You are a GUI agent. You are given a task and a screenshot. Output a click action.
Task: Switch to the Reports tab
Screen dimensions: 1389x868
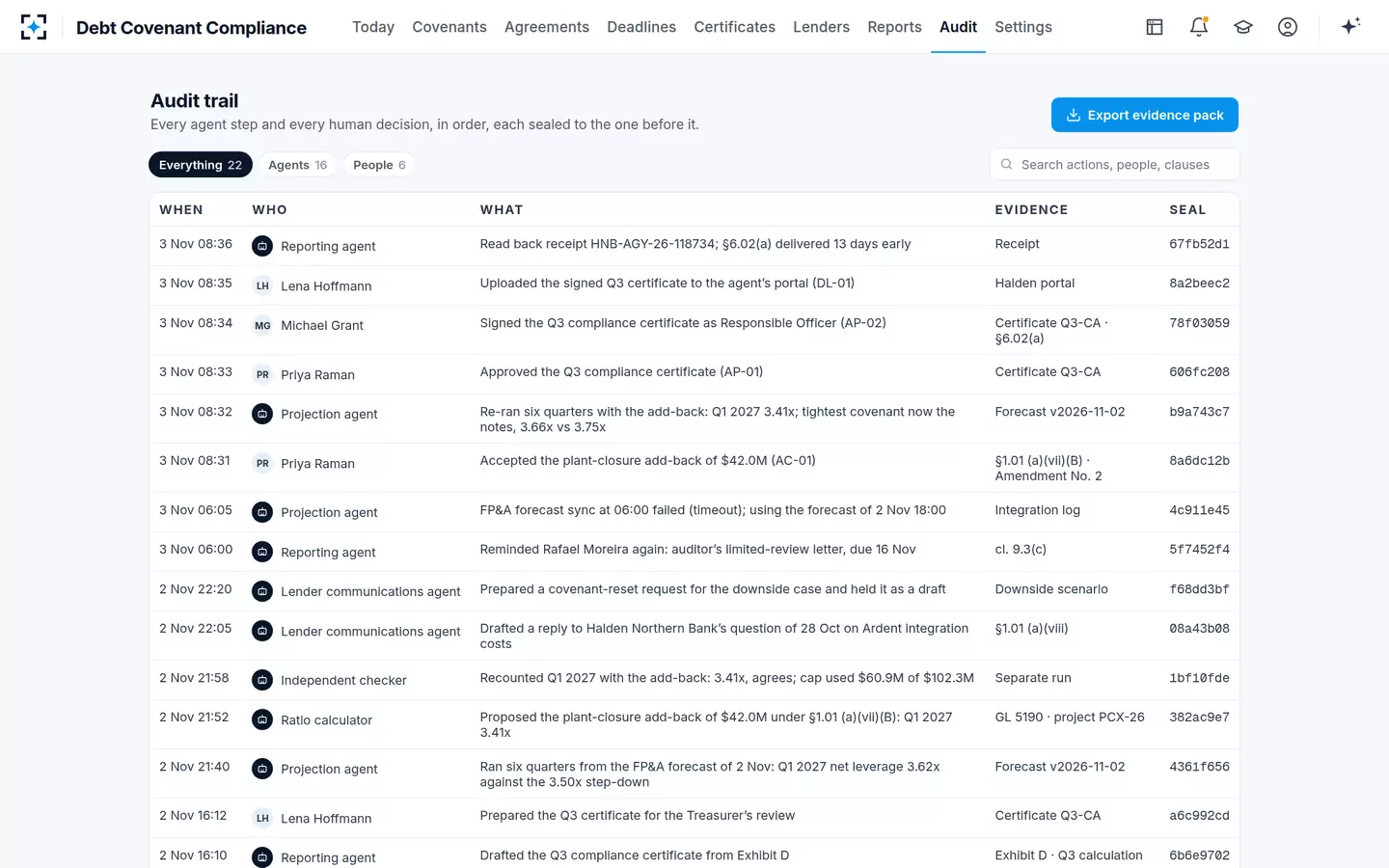(894, 27)
